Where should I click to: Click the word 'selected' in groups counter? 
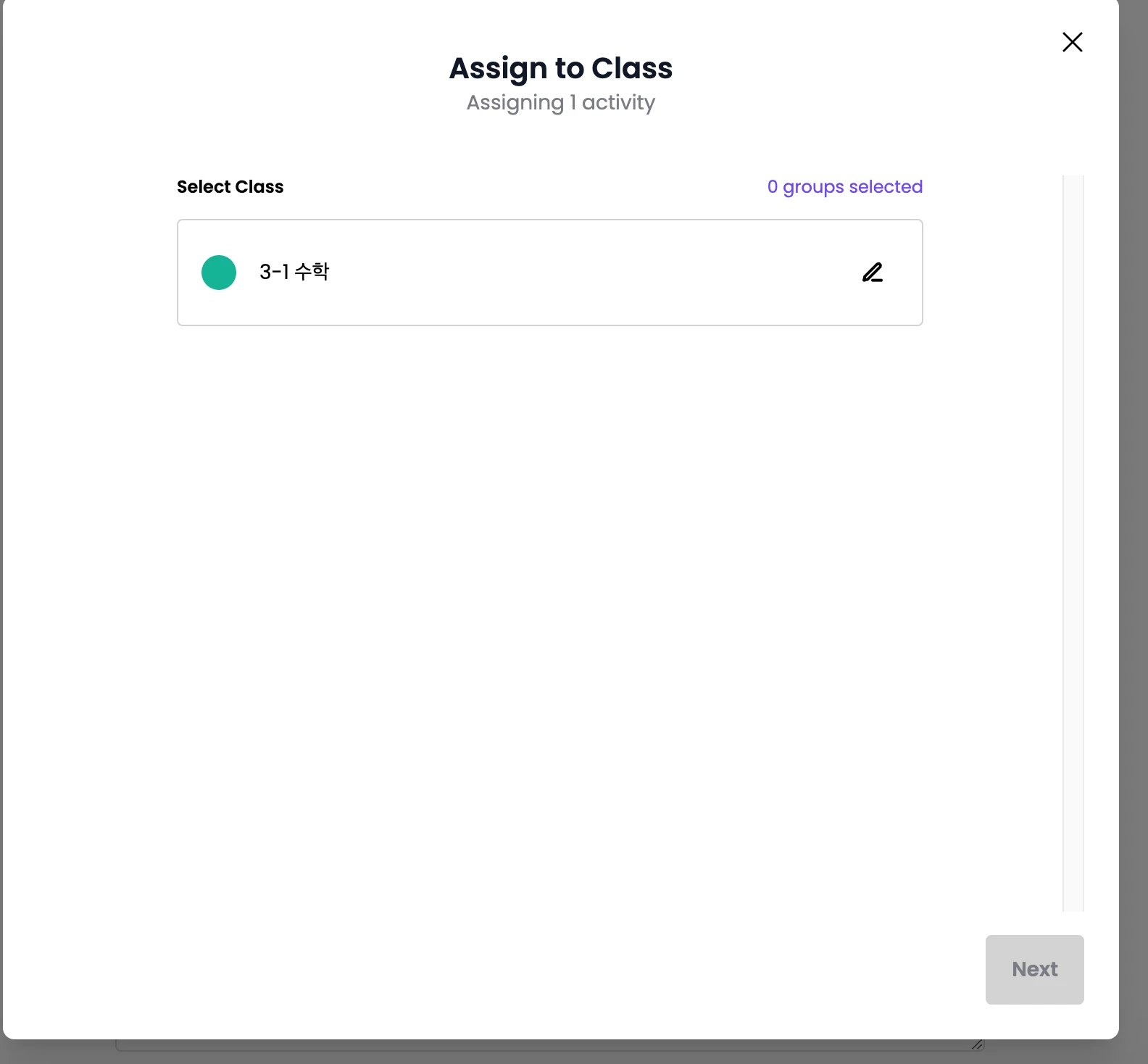[886, 187]
